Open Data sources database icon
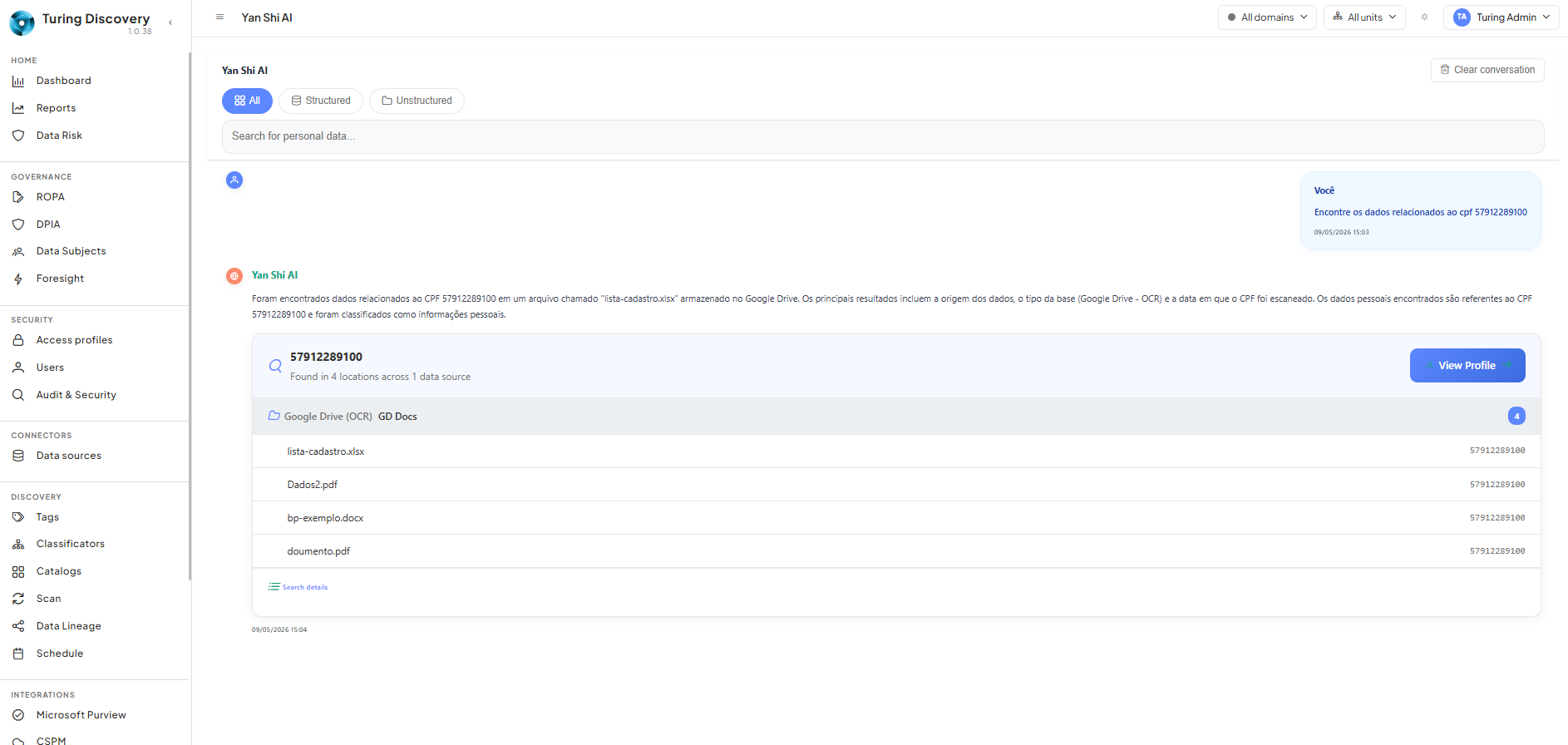This screenshot has width=1568, height=745. click(18, 456)
